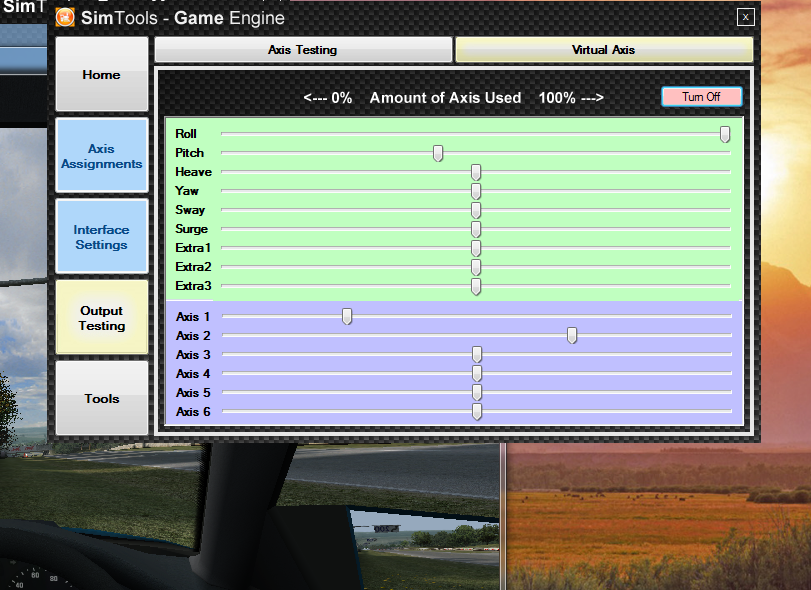Screen dimensions: 811x590
Task: Click the Surge slider handle
Action: [x=476, y=229]
